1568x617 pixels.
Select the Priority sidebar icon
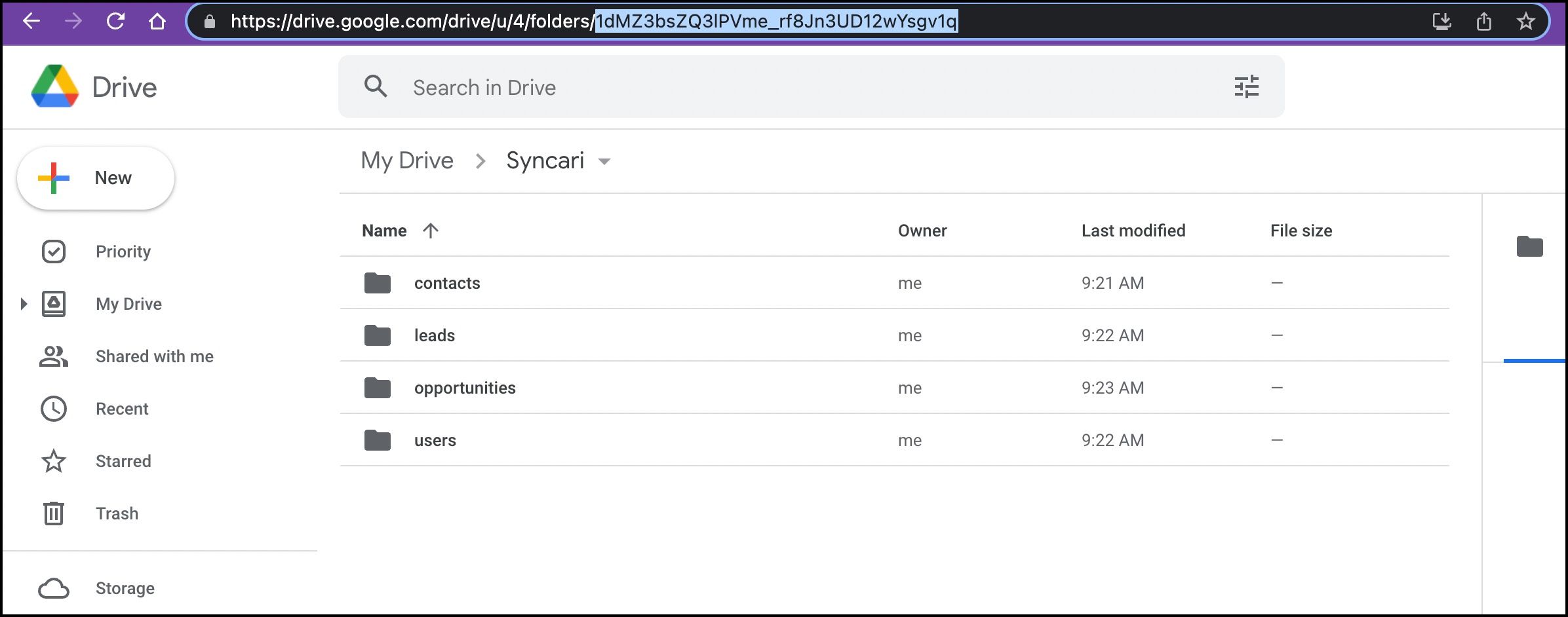[54, 251]
